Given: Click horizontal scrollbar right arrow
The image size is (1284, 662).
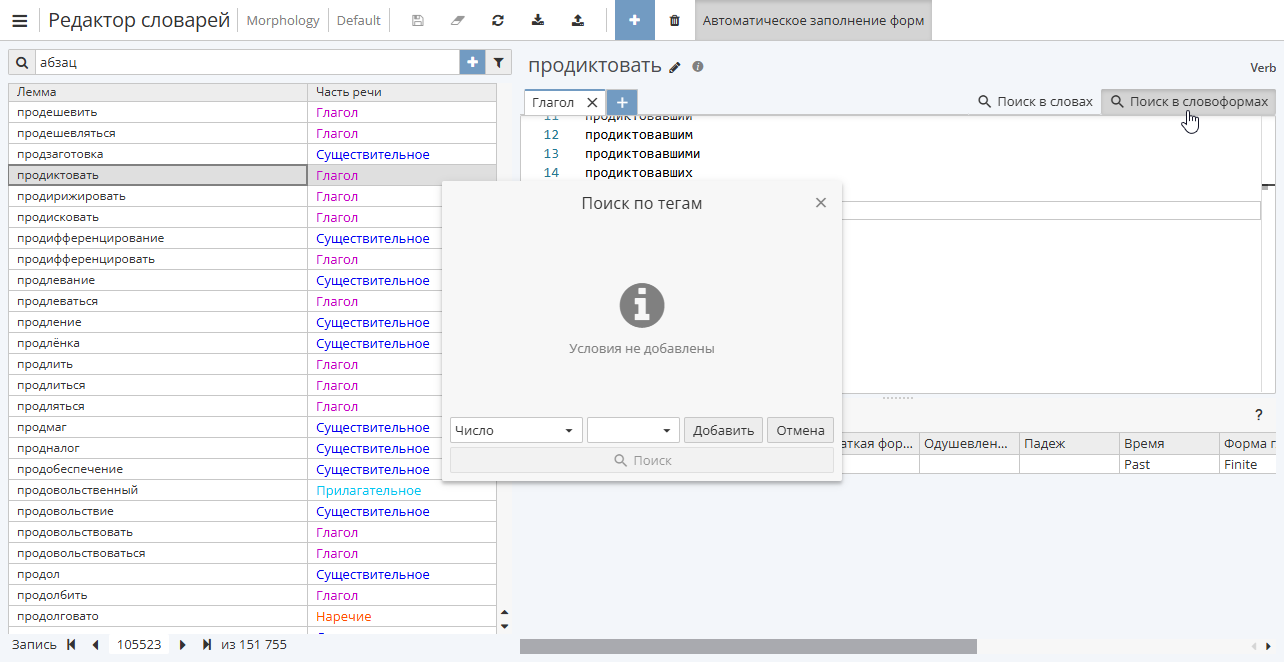Looking at the screenshot, I should point(1269,646).
